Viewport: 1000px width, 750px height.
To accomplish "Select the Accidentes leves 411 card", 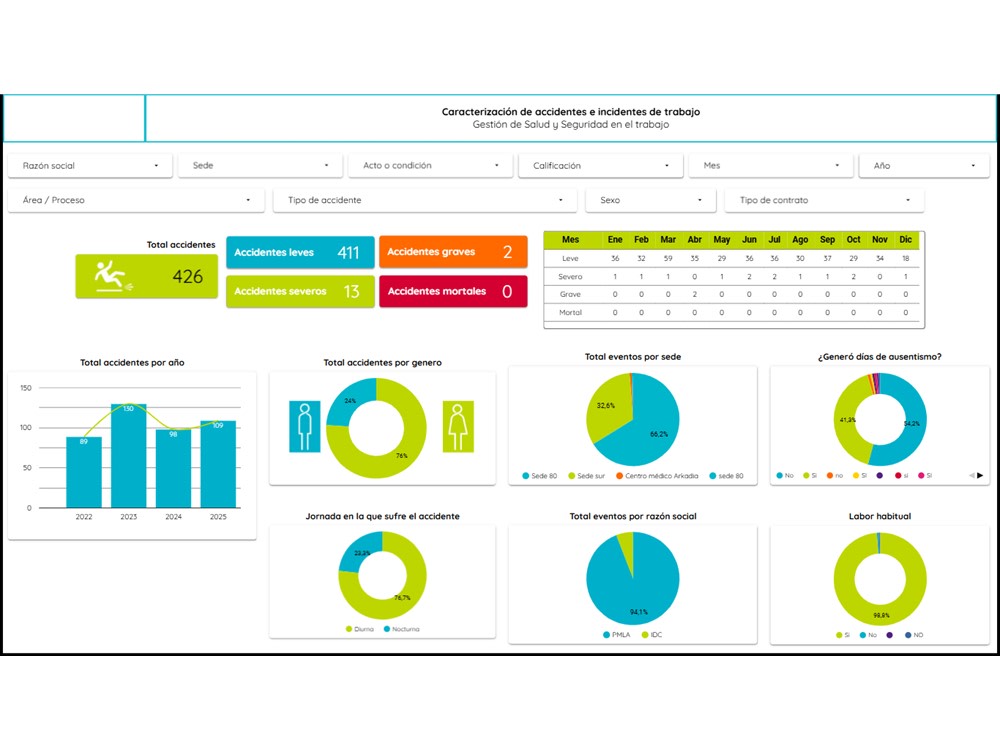I will [300, 253].
